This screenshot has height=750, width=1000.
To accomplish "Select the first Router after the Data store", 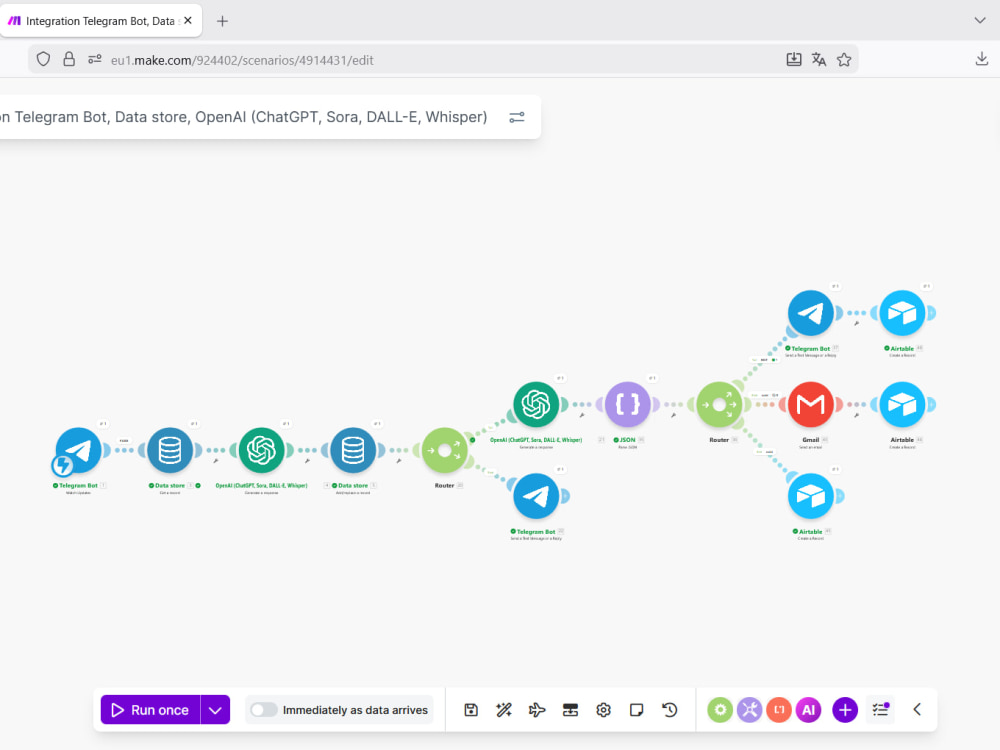I will (445, 450).
